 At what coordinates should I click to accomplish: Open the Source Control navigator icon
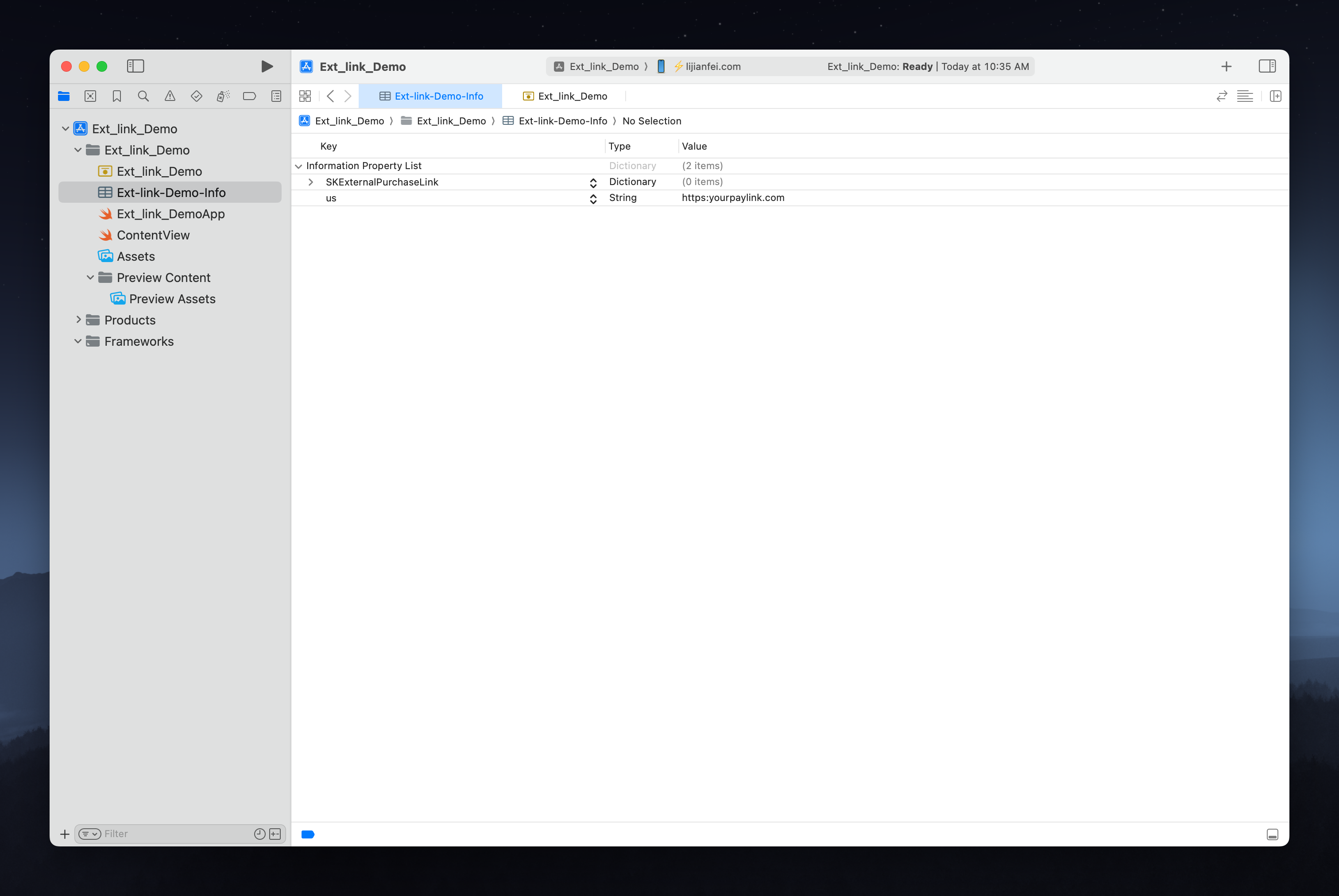(x=90, y=96)
